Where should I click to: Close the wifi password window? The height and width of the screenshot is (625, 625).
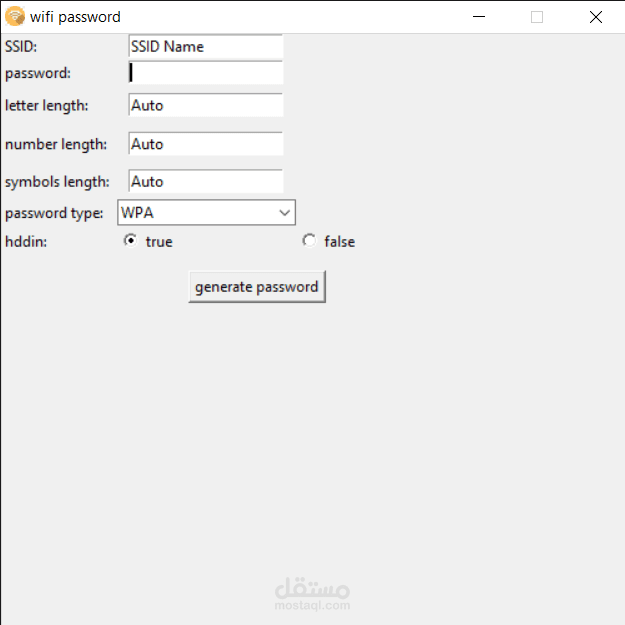[596, 17]
